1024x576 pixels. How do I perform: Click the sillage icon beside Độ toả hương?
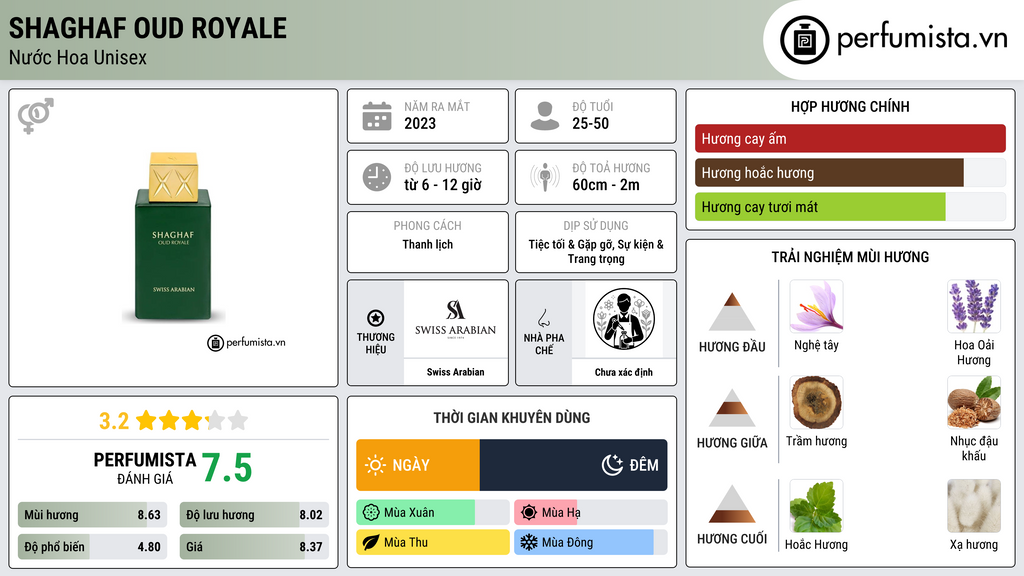[x=545, y=177]
